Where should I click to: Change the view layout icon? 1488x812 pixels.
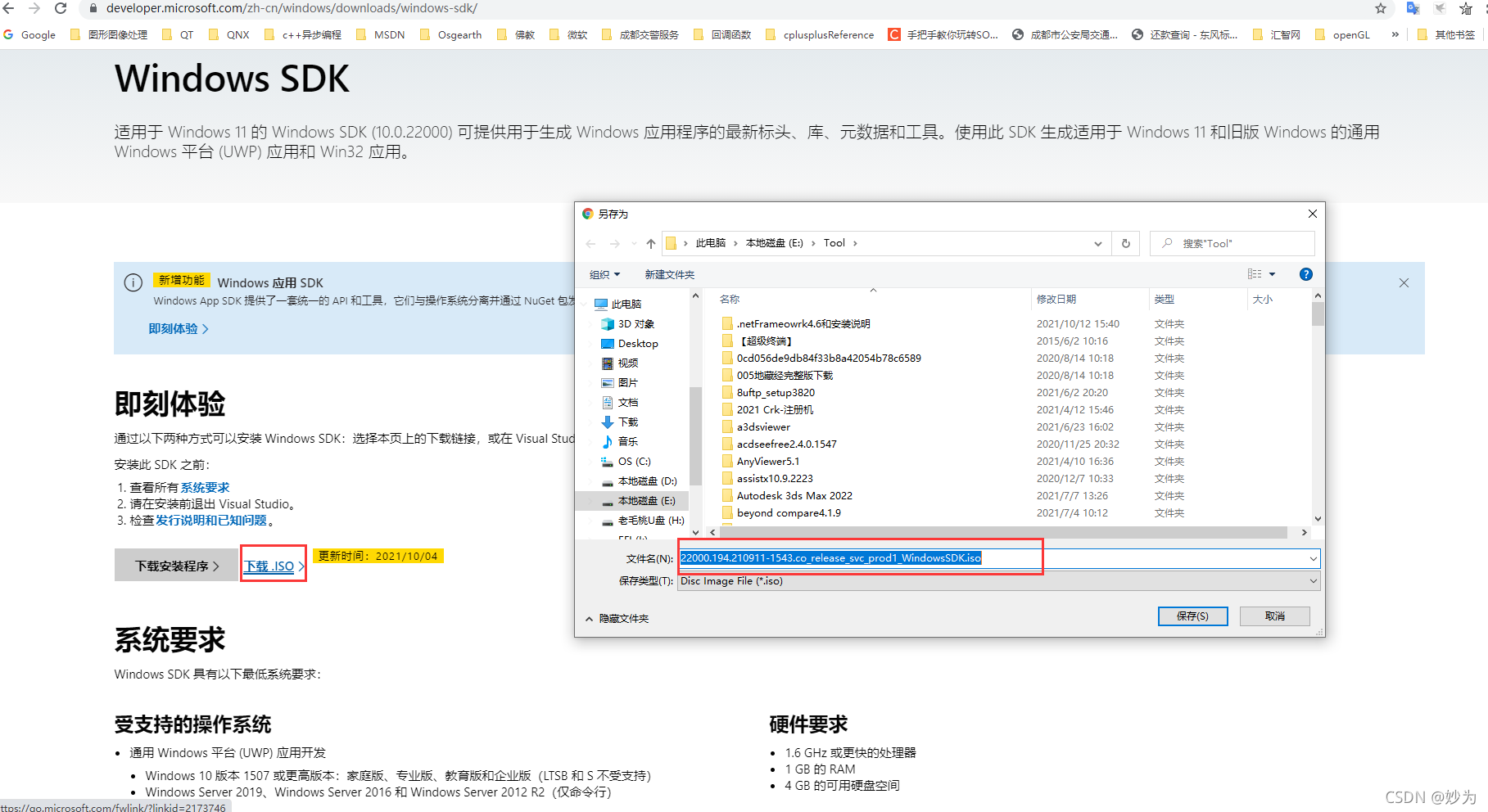click(1255, 274)
